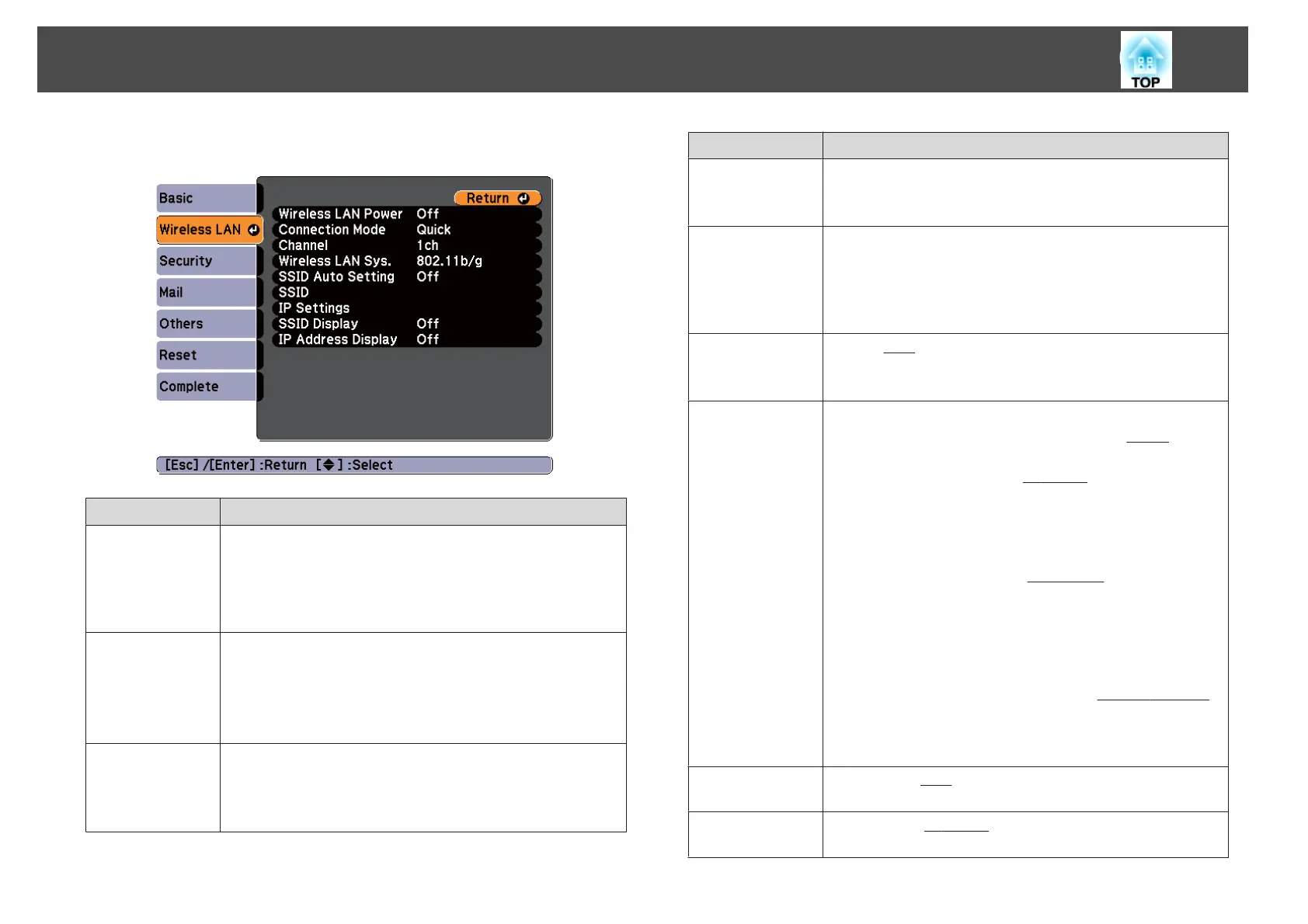This screenshot has height=924, width=1308.
Task: Select the SSID Auto Setting row
Action: (407, 276)
